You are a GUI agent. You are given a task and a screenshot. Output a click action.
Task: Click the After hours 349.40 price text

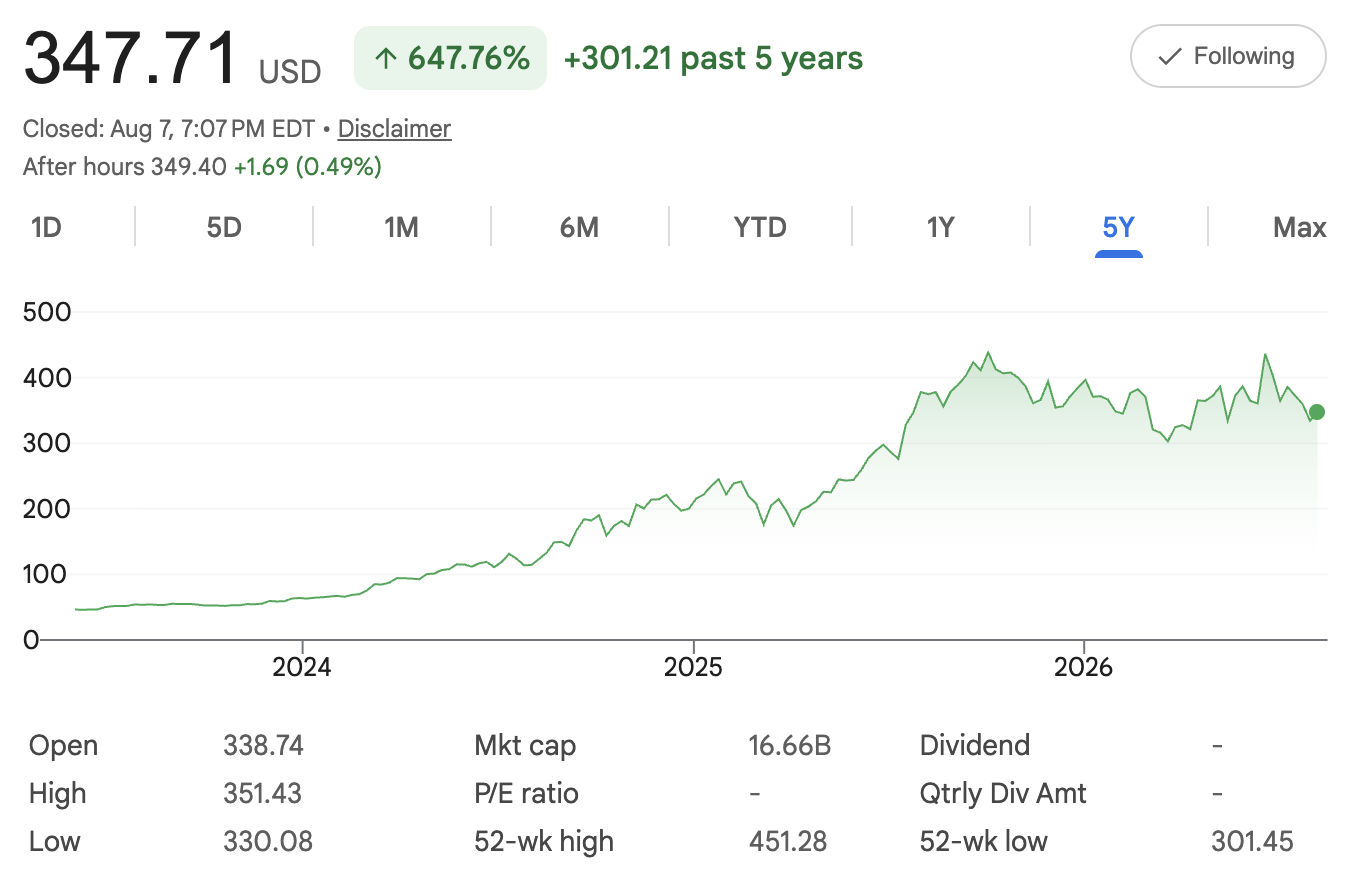click(125, 167)
